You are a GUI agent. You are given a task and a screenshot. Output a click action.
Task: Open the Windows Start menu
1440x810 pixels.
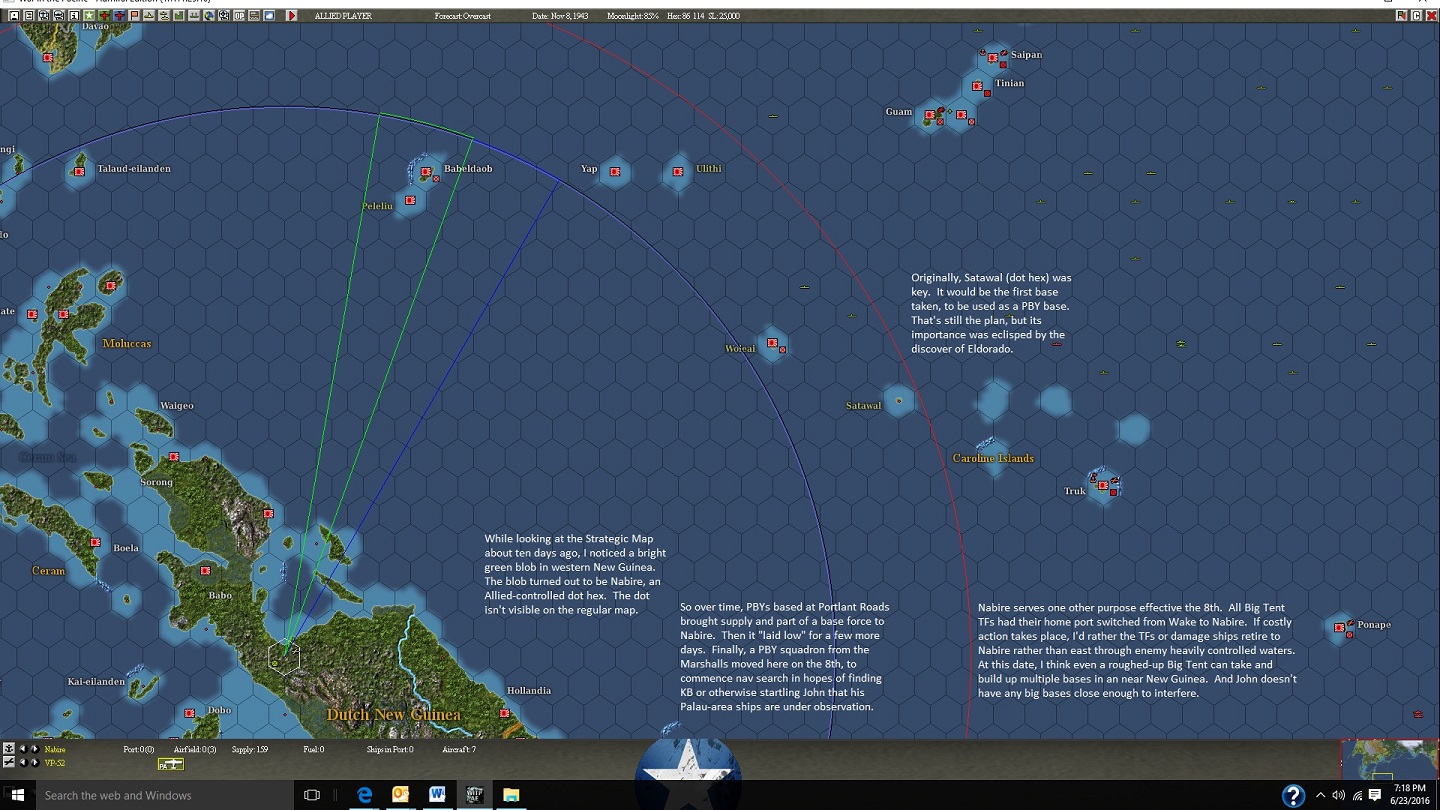click(x=17, y=795)
